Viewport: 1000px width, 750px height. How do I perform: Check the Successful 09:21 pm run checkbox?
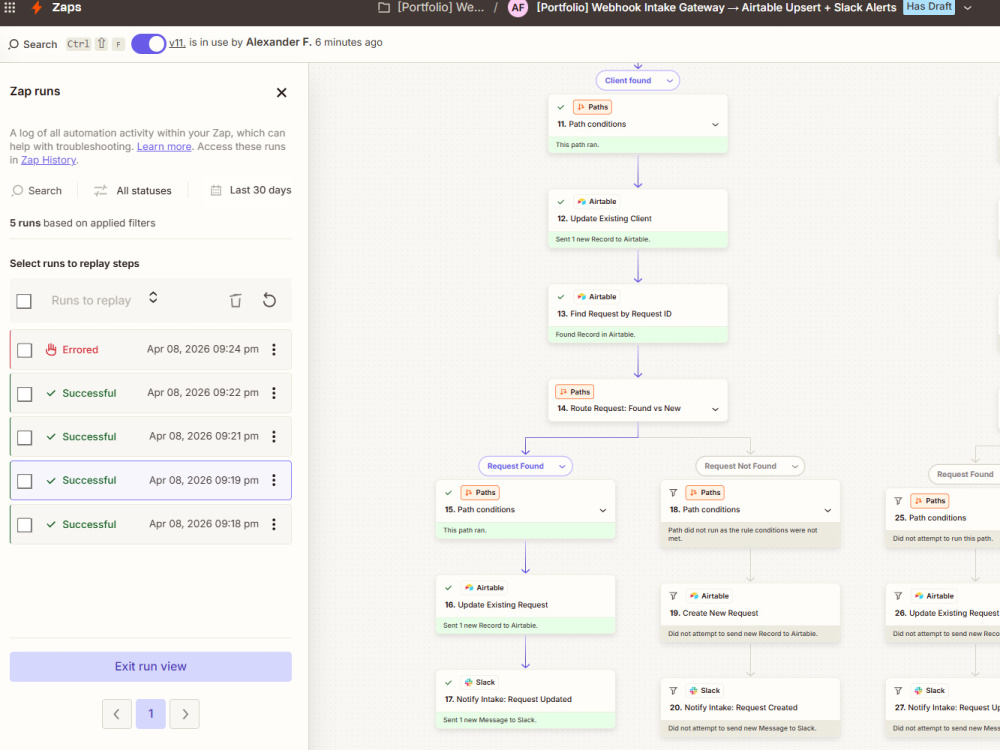pos(24,438)
